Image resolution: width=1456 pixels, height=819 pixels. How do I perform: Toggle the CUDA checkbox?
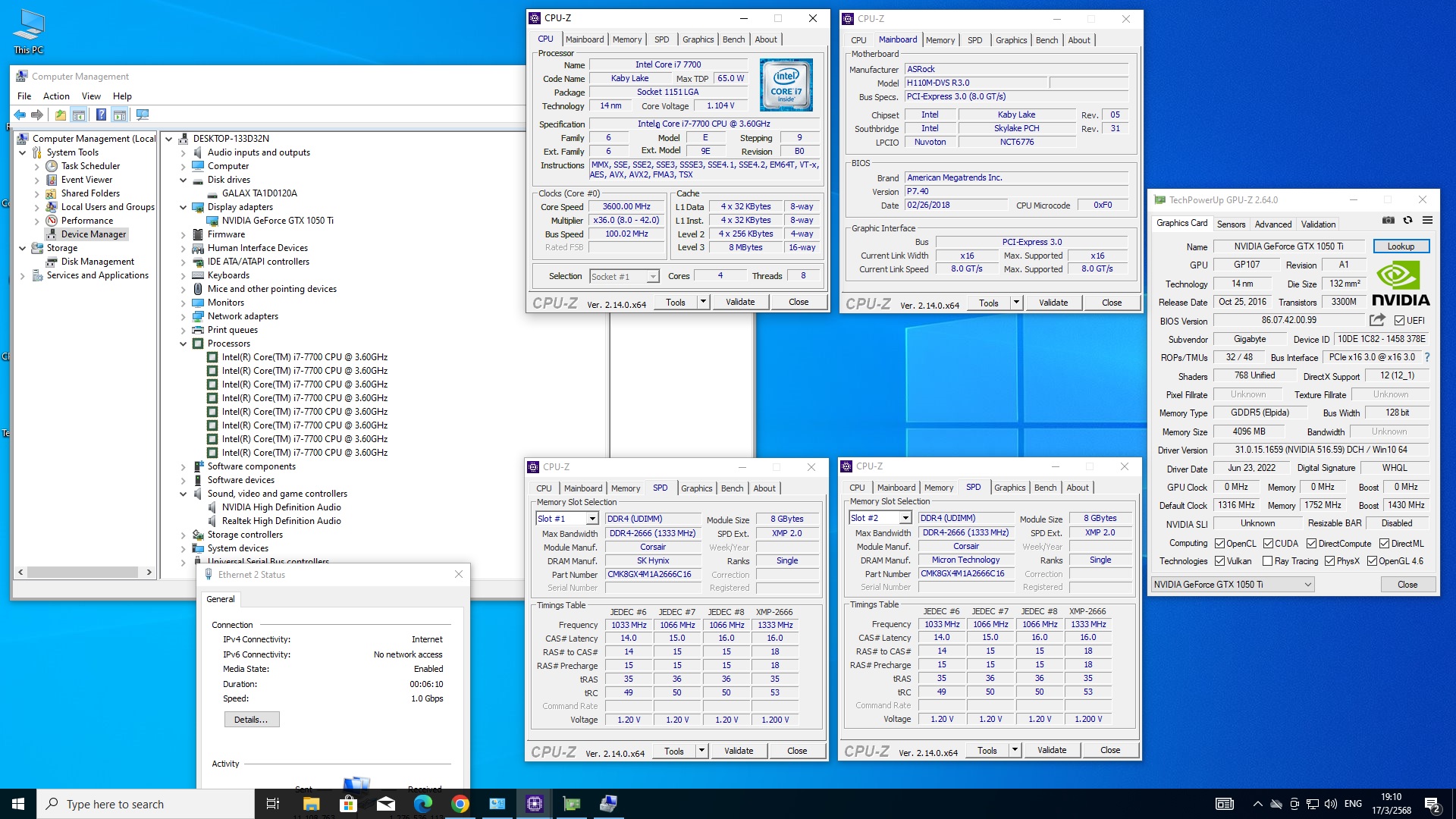(1268, 544)
